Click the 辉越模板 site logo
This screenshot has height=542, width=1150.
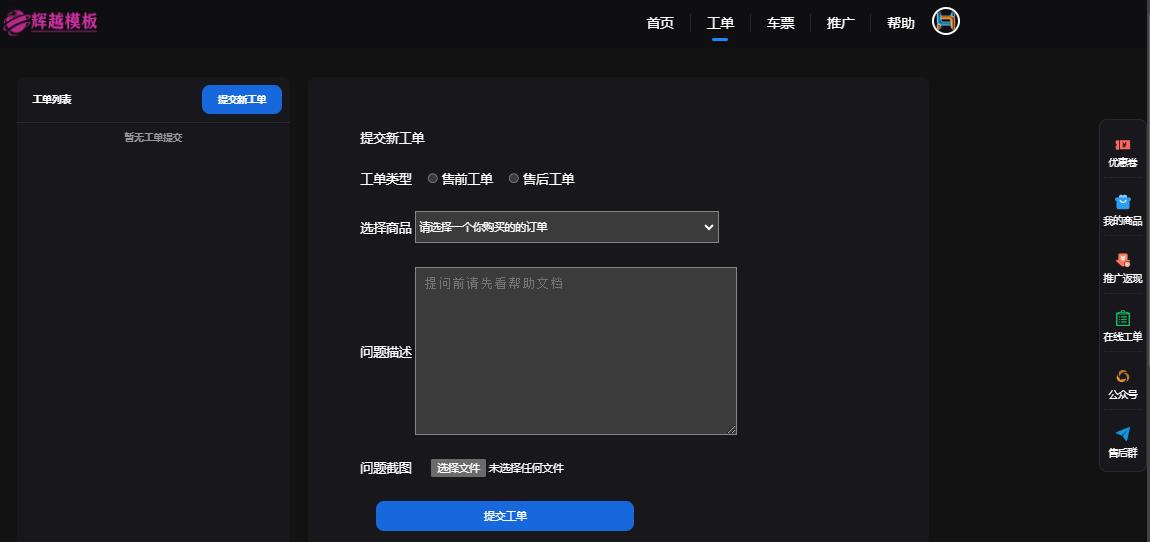51,21
